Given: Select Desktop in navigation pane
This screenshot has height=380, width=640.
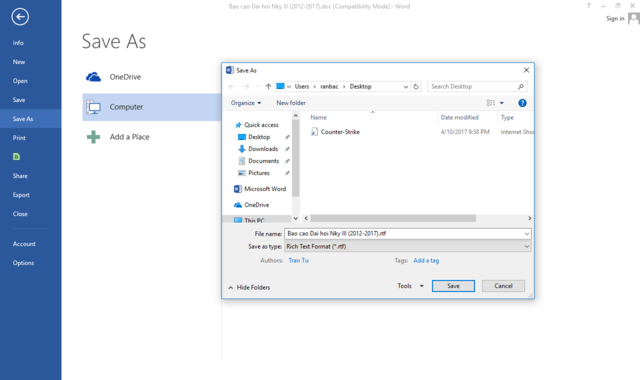Looking at the screenshot, I should pyautogui.click(x=259, y=137).
